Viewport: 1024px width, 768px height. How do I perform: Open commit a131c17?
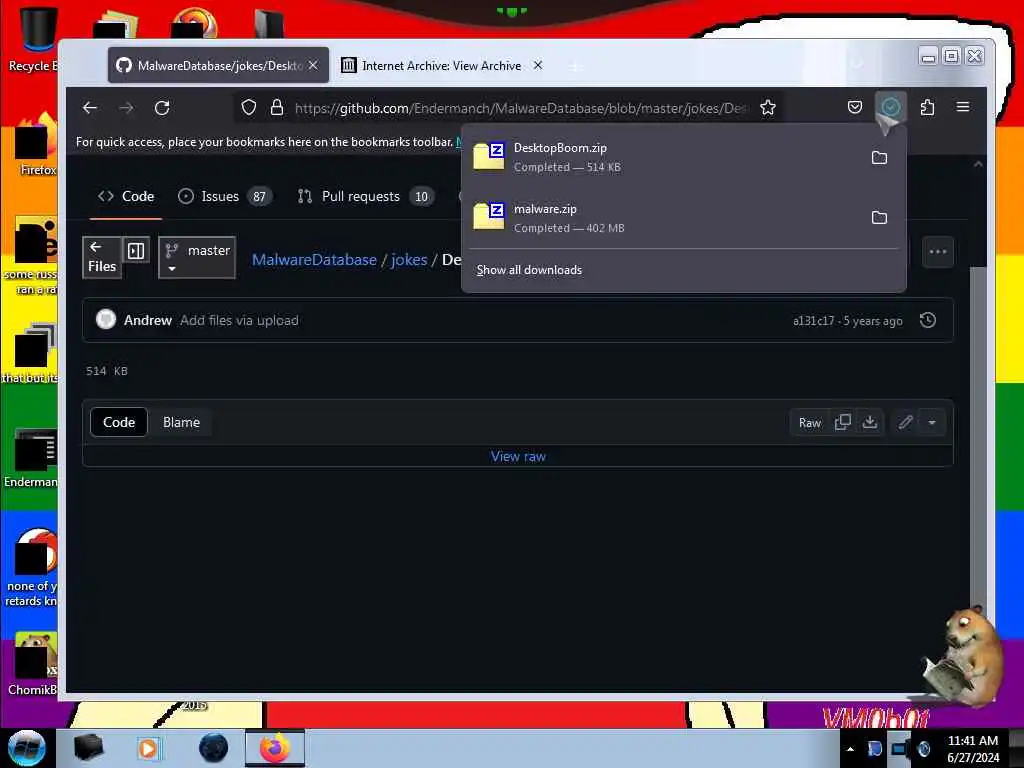[x=813, y=321]
